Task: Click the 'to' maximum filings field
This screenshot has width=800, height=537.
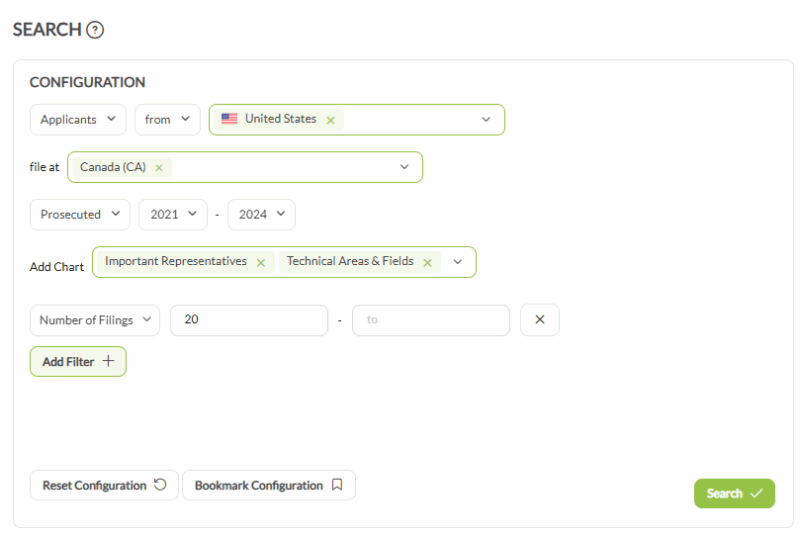Action: [x=430, y=320]
